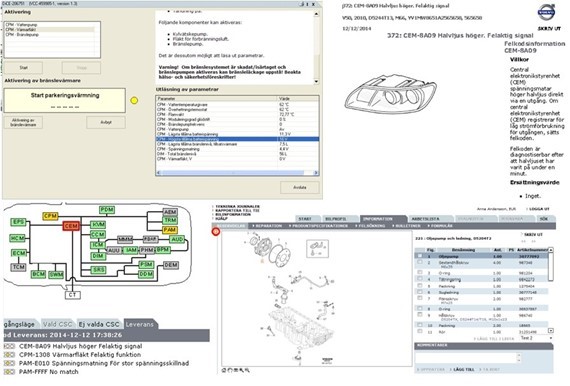This screenshot has height=386, width=570.
Task: Select the green SRS module box
Action: pos(98,270)
